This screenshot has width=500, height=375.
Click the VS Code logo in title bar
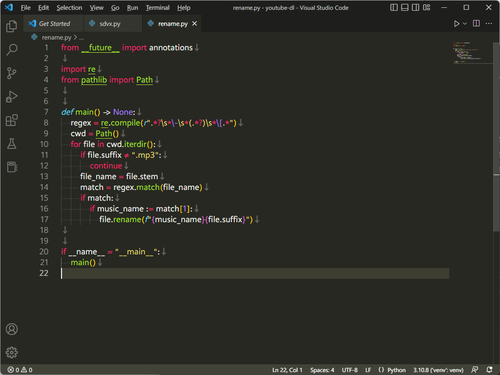coord(9,7)
